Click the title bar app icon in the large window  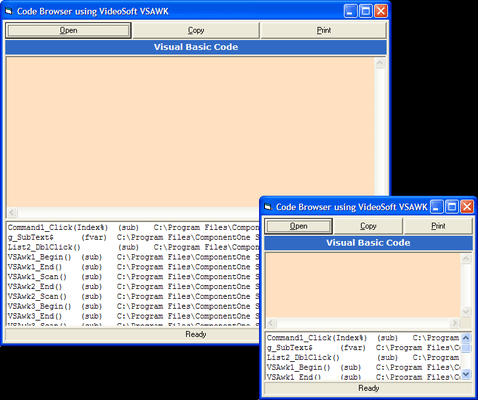(x=9, y=11)
